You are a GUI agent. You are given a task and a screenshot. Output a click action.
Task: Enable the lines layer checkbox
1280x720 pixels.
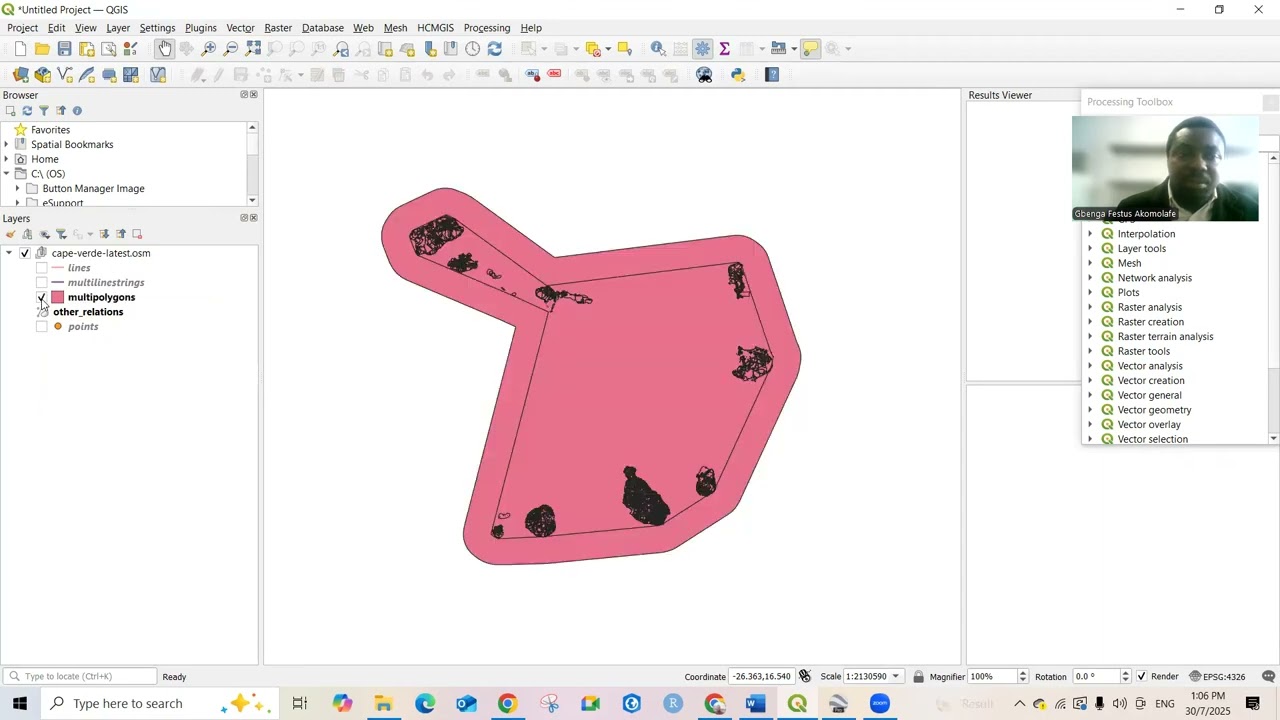42,268
